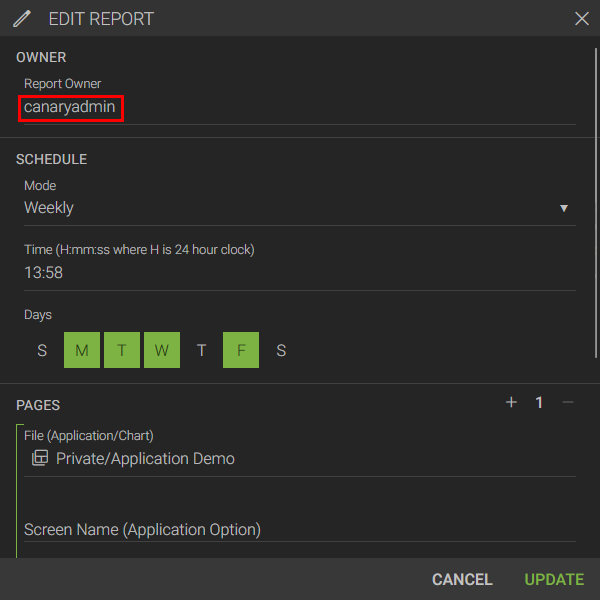
Task: Disable Tuesday in schedule days
Action: pyautogui.click(x=122, y=350)
